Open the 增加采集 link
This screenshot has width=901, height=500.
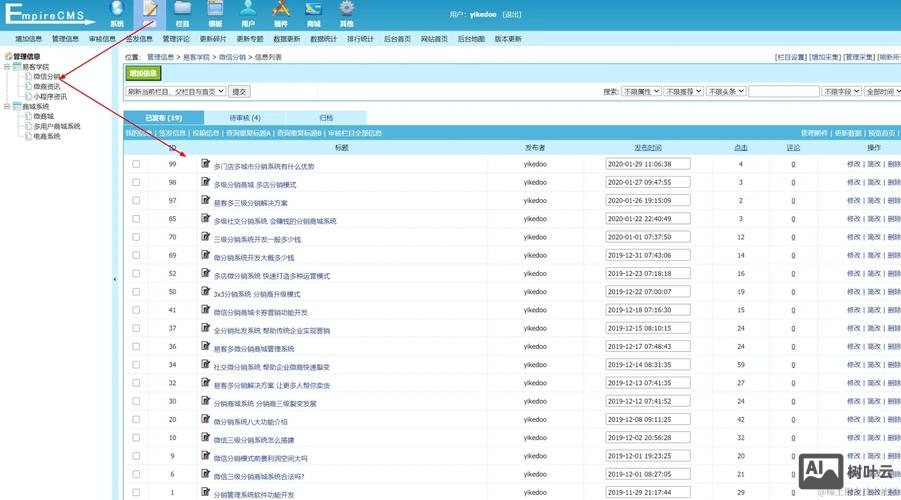tap(825, 57)
